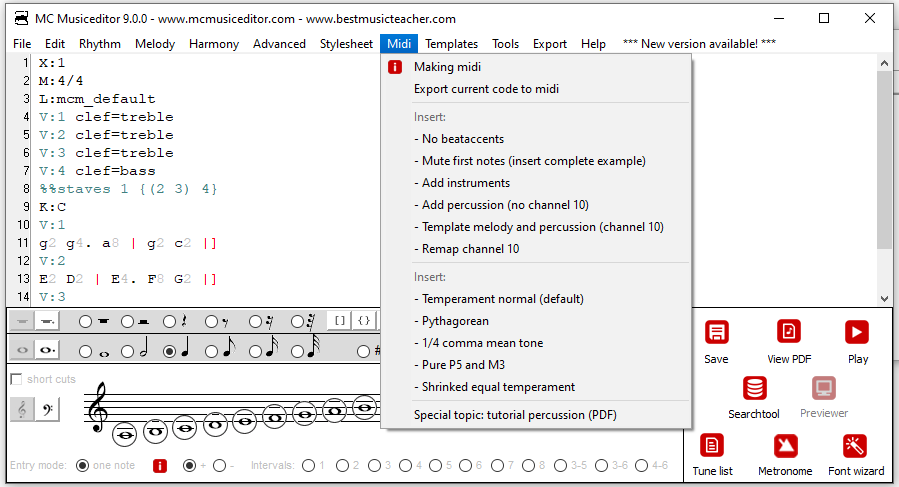
Task: Select the minus (-) radio button
Action: coord(220,465)
